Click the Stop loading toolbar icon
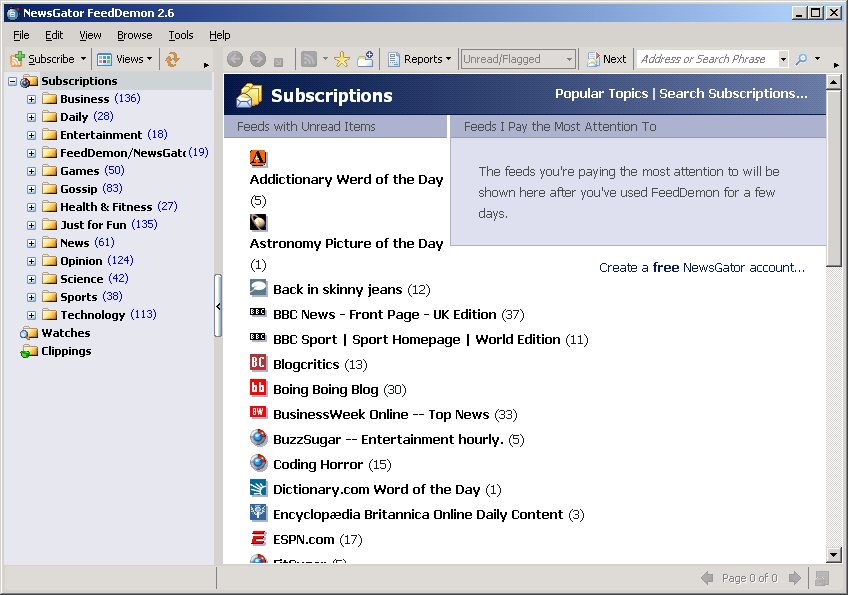The width and height of the screenshot is (848, 595). [279, 62]
